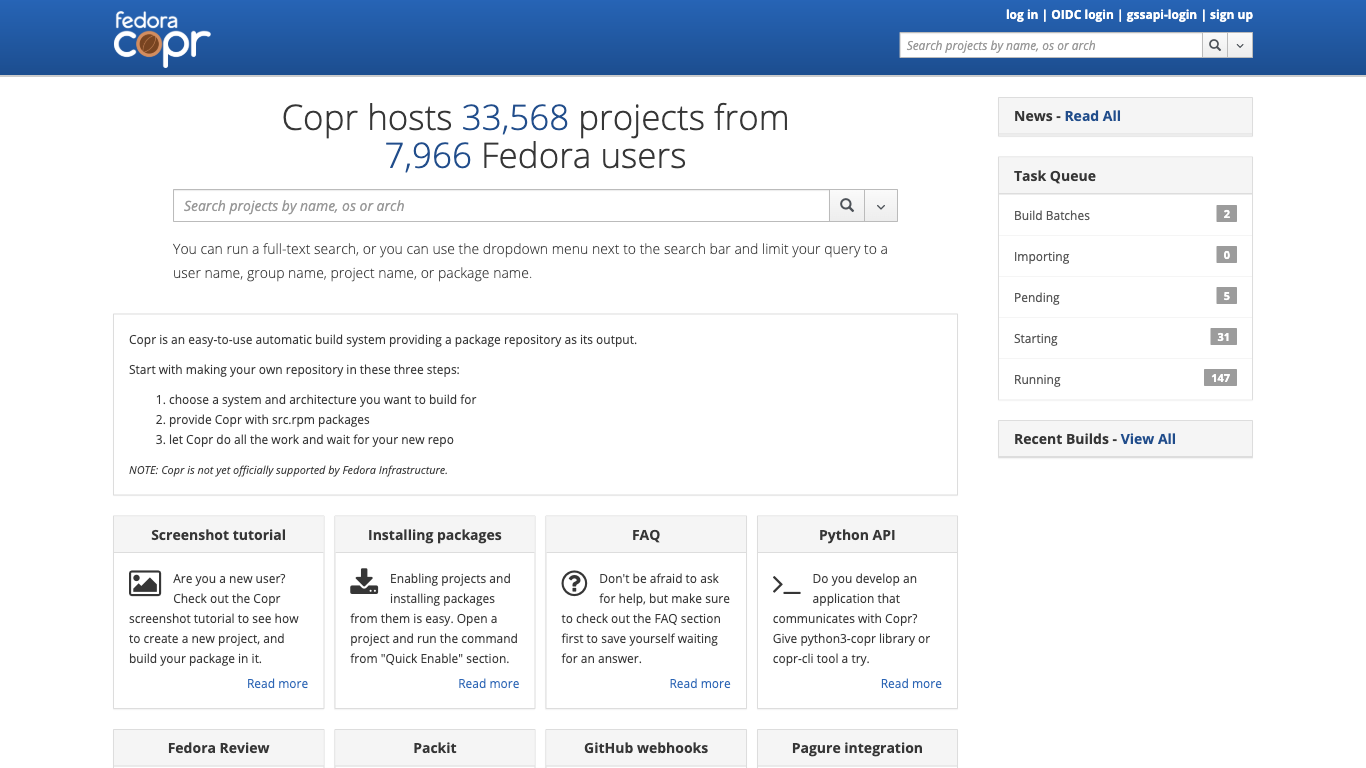
Task: Click the gssapi-login link
Action: tap(1161, 15)
